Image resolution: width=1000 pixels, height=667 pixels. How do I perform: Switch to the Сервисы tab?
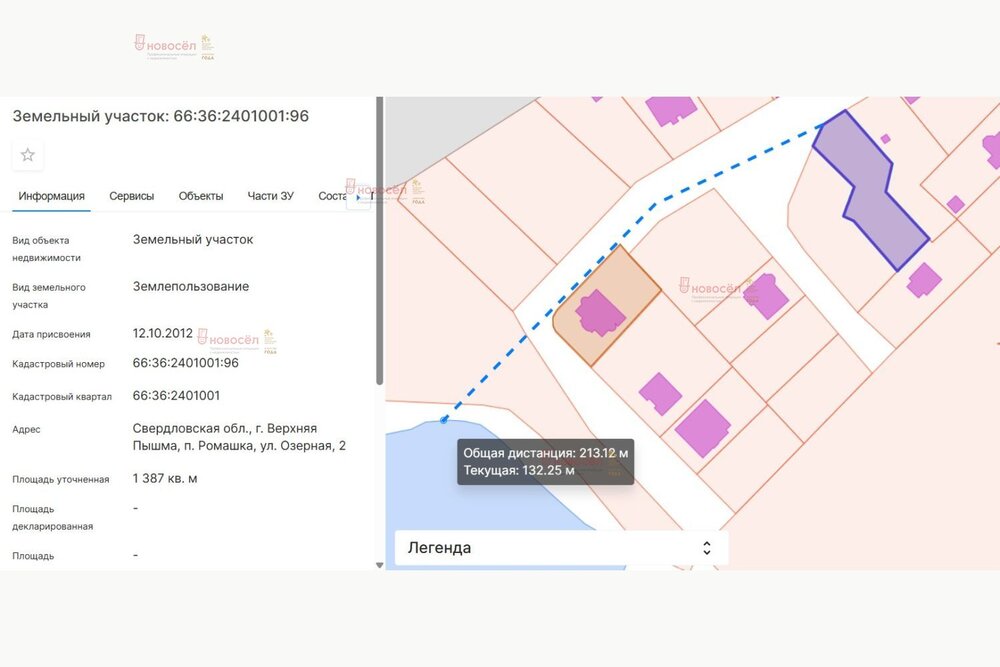(x=132, y=196)
